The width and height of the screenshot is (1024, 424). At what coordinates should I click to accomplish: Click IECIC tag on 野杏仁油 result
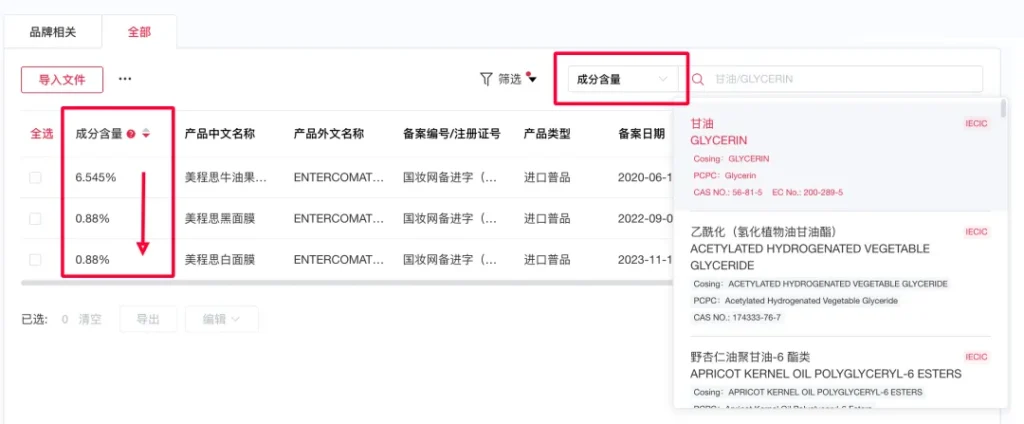[x=976, y=357]
